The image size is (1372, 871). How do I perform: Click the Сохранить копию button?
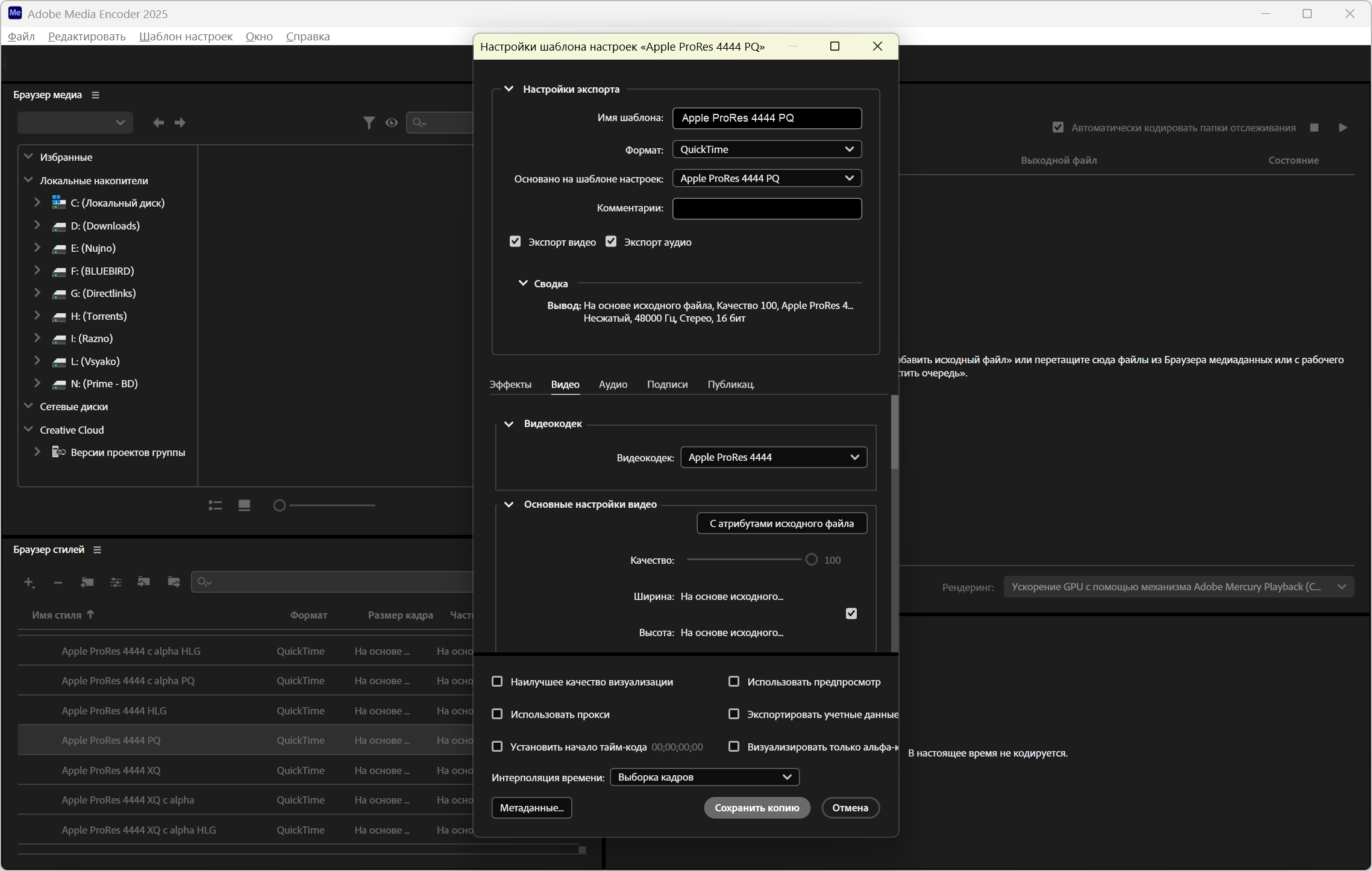pyautogui.click(x=757, y=808)
